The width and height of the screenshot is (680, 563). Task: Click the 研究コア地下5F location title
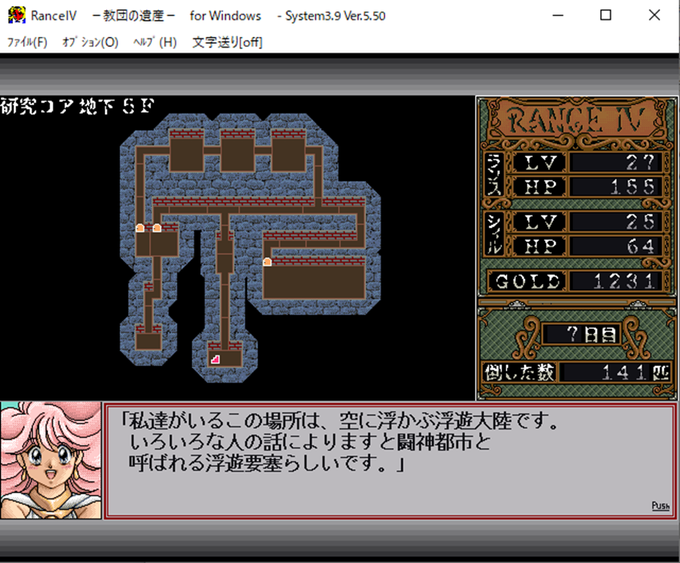point(77,106)
